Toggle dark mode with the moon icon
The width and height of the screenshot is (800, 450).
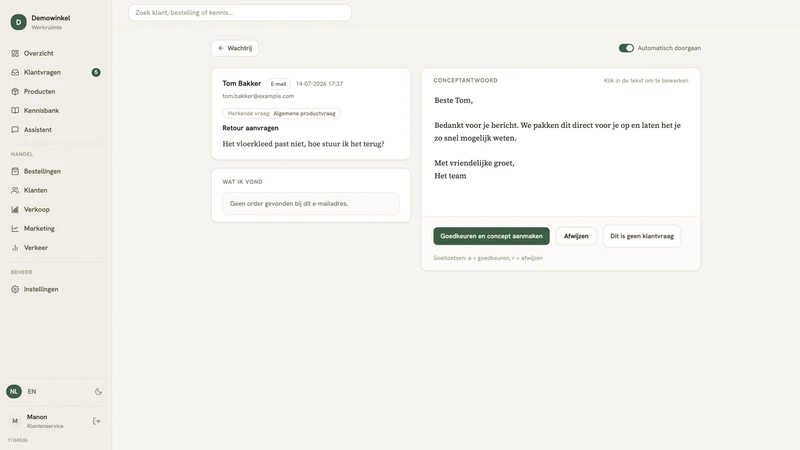pos(98,392)
